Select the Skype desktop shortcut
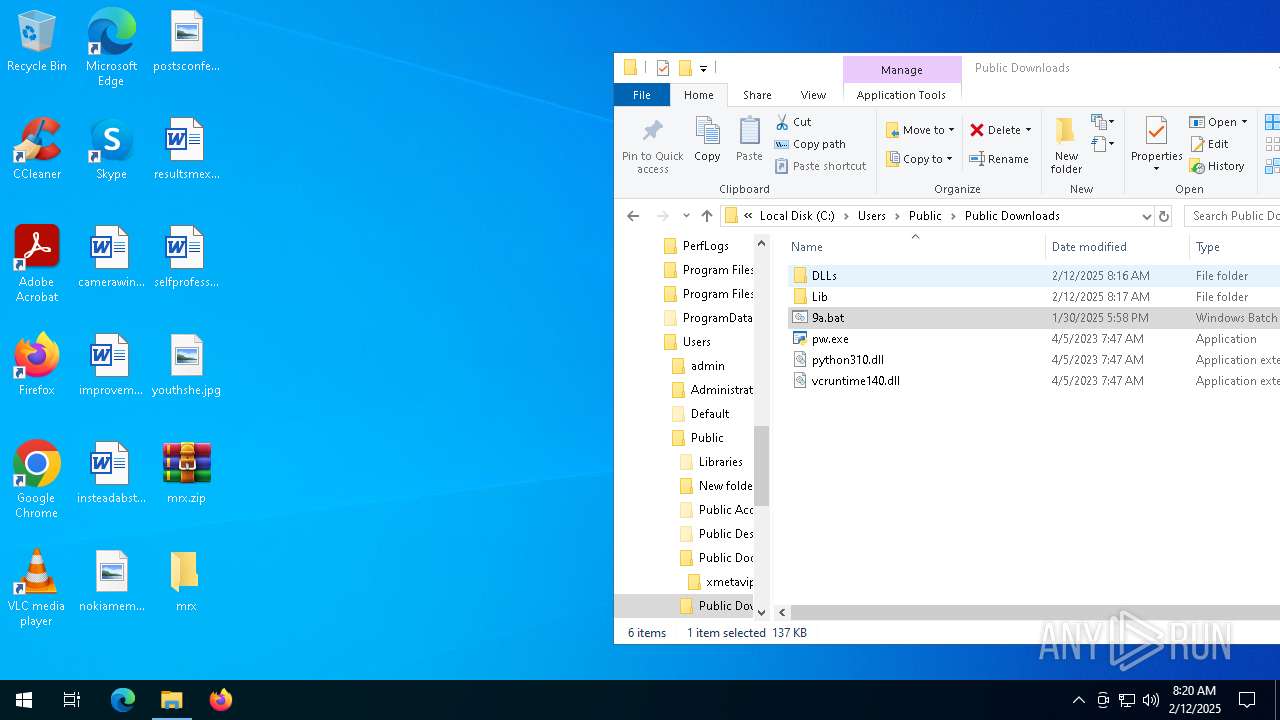 coord(111,150)
